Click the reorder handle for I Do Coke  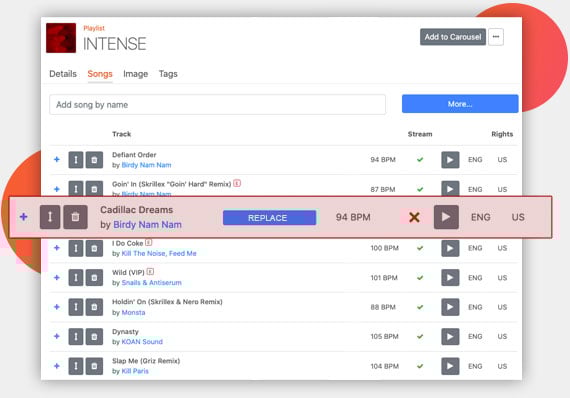coord(76,248)
